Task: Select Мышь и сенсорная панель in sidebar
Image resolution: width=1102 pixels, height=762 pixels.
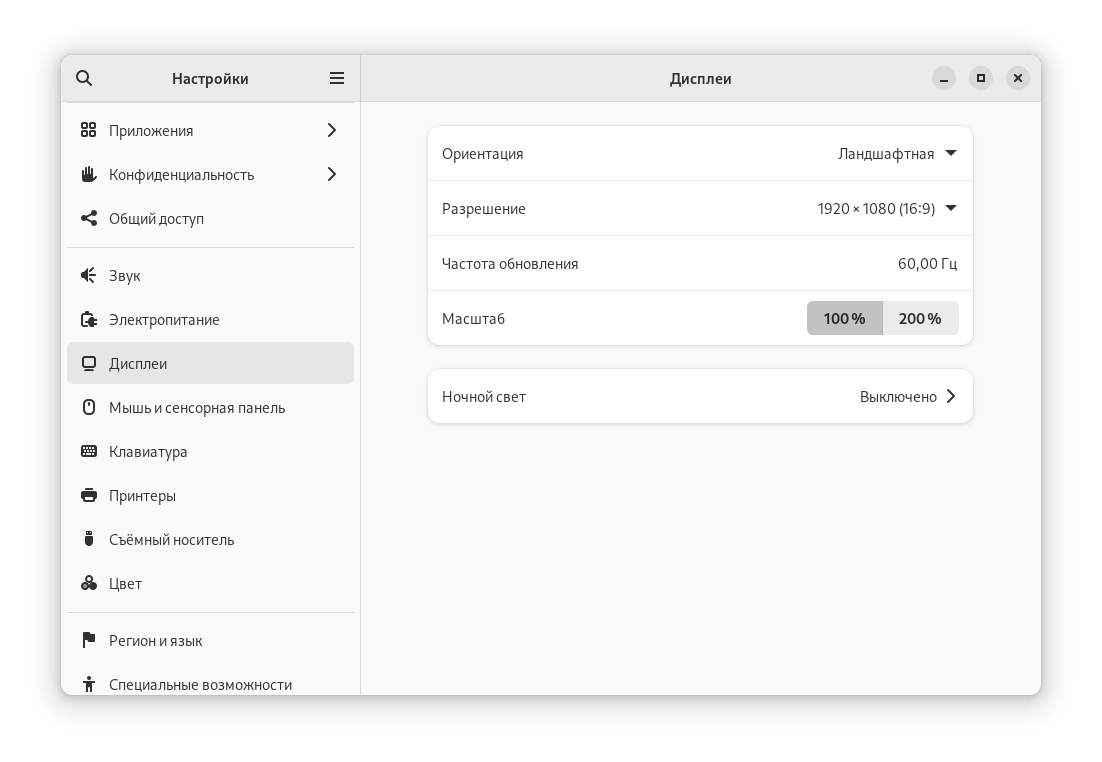Action: click(x=197, y=407)
